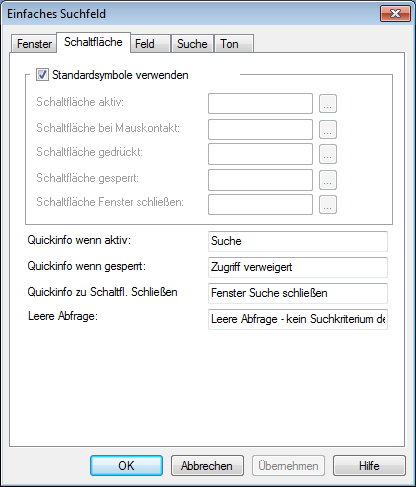Browse image for Schaltfläche bei Mauskontakt
This screenshot has height=487, width=416.
click(328, 129)
